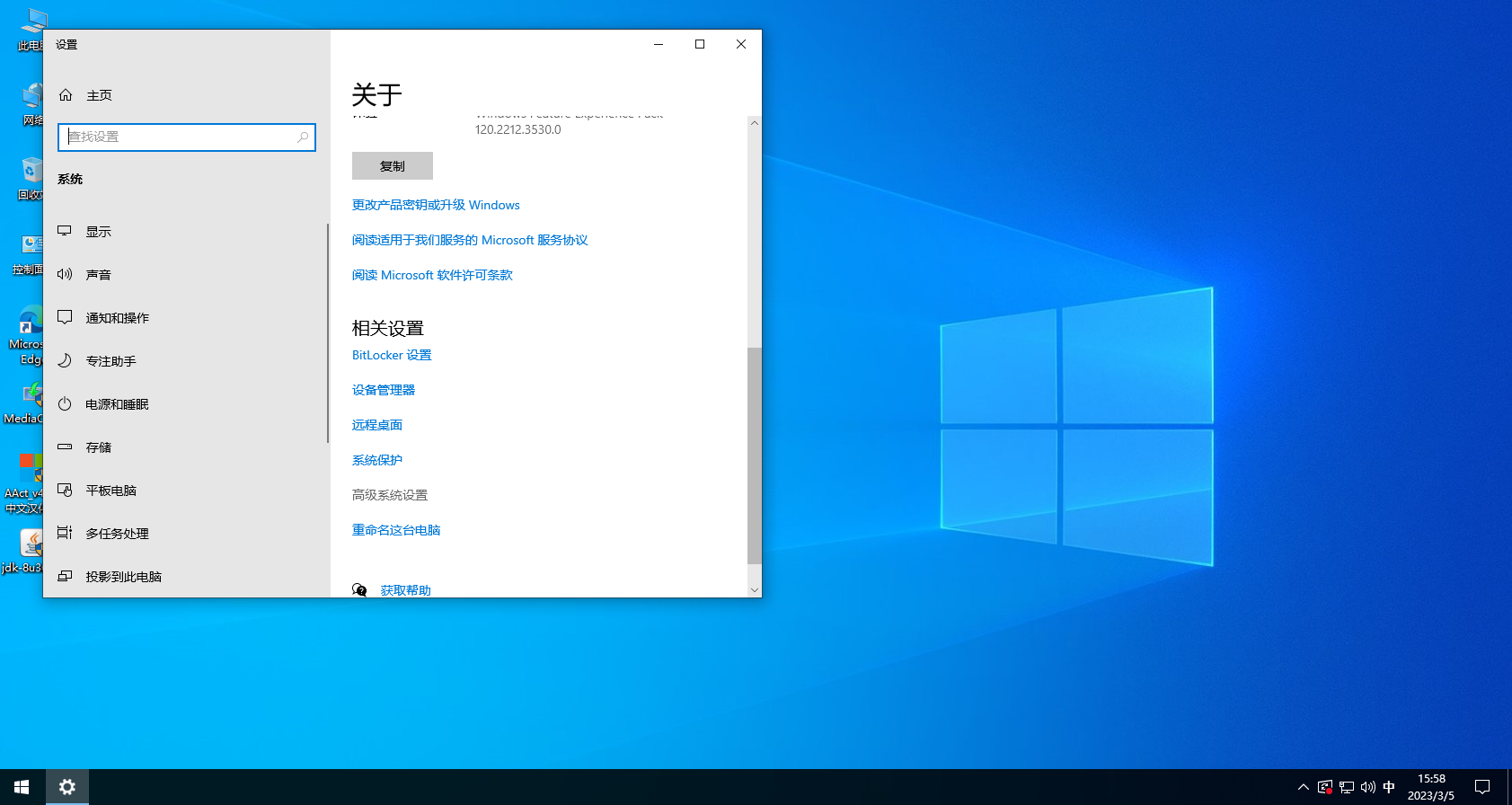
Task: Open the Action Center notification icon
Action: 1482,787
